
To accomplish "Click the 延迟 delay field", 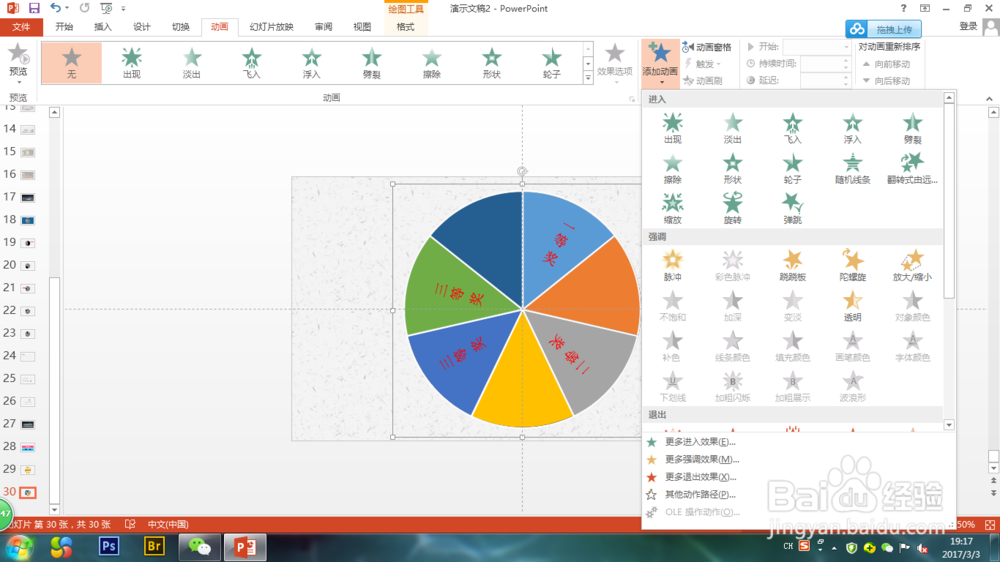I will [825, 80].
